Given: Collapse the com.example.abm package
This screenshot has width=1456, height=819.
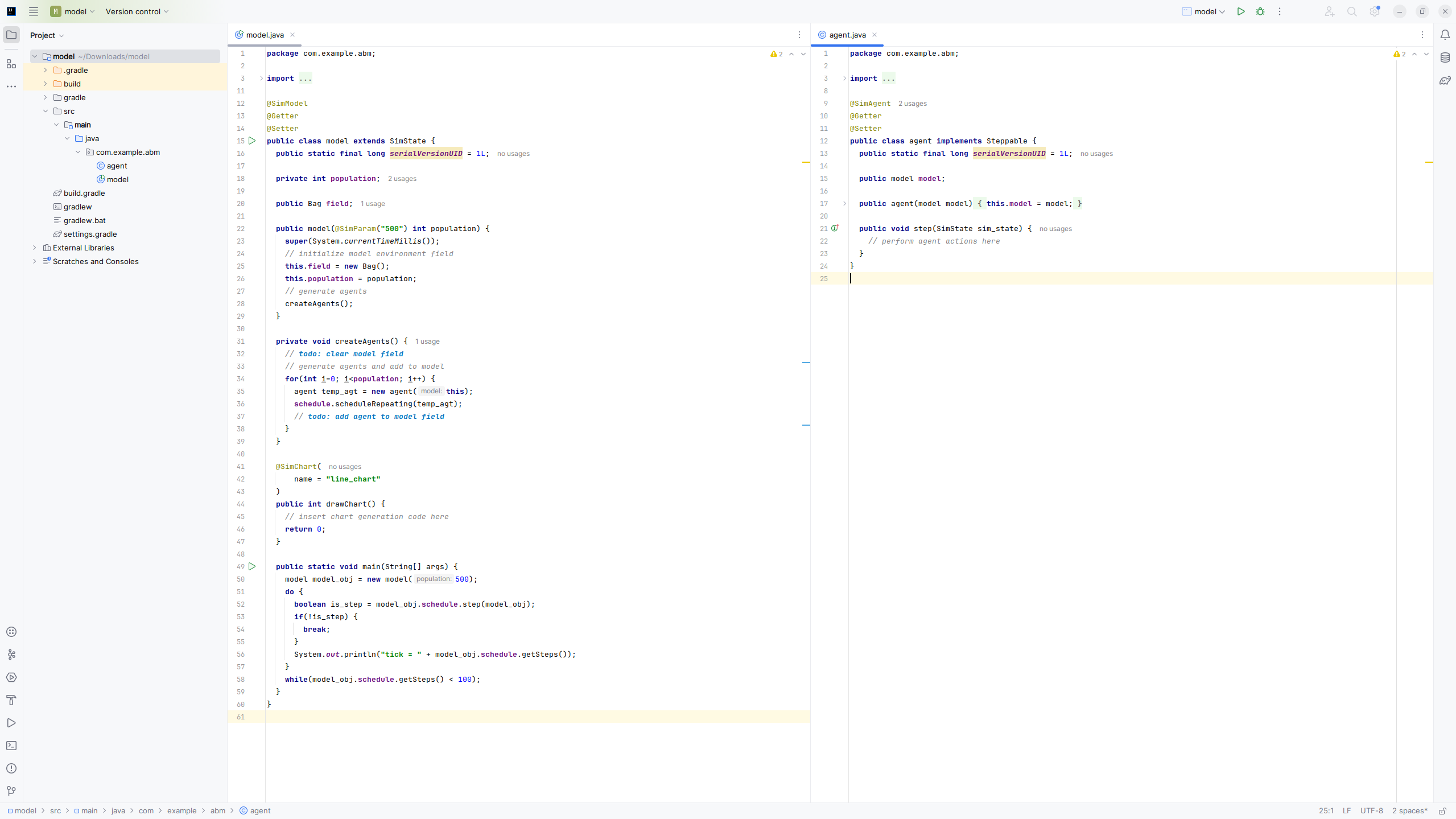Looking at the screenshot, I should point(78,152).
